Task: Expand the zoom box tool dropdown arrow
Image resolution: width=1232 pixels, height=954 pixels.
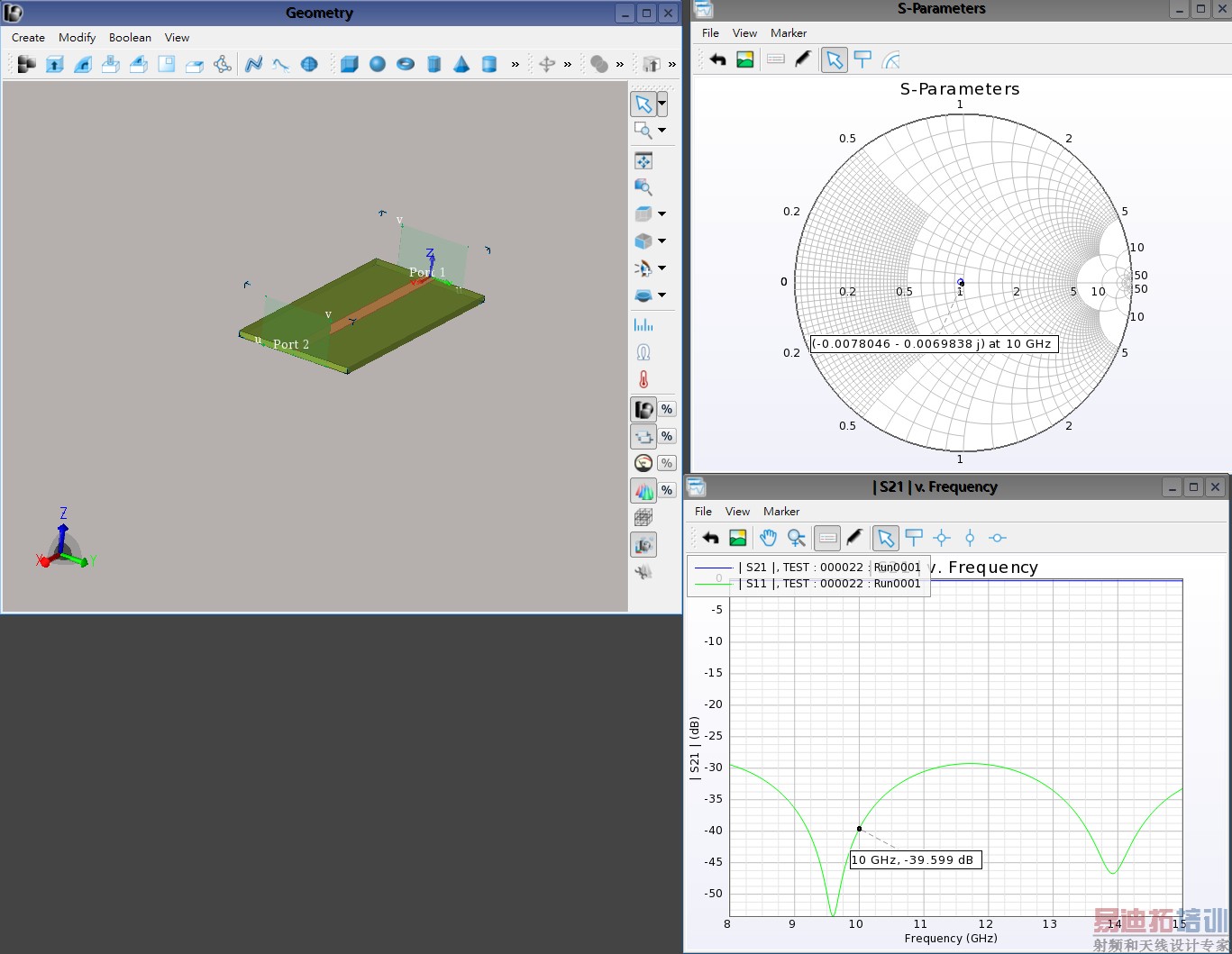Action: coord(662,131)
